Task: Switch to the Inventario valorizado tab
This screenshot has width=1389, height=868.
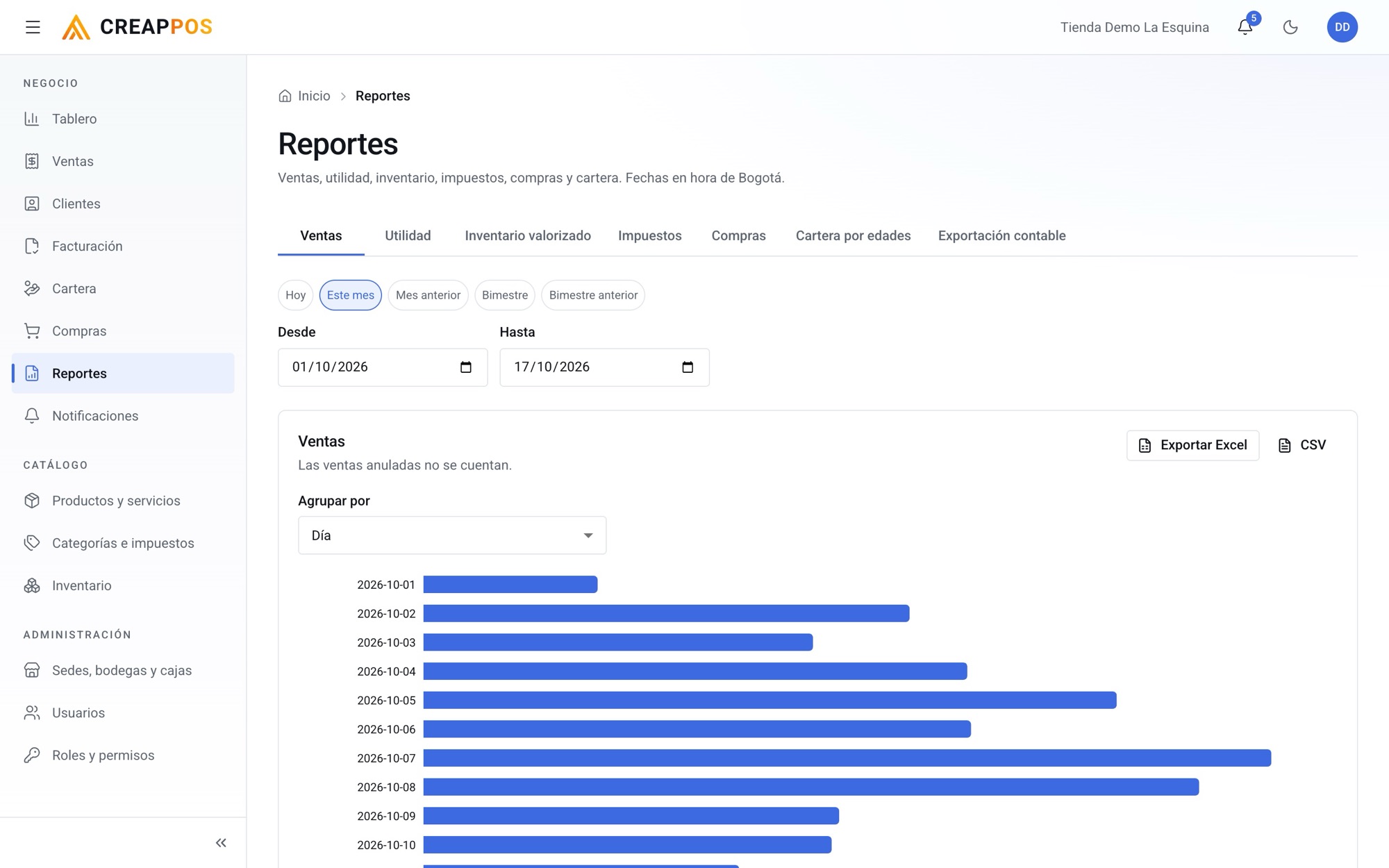Action: [528, 235]
